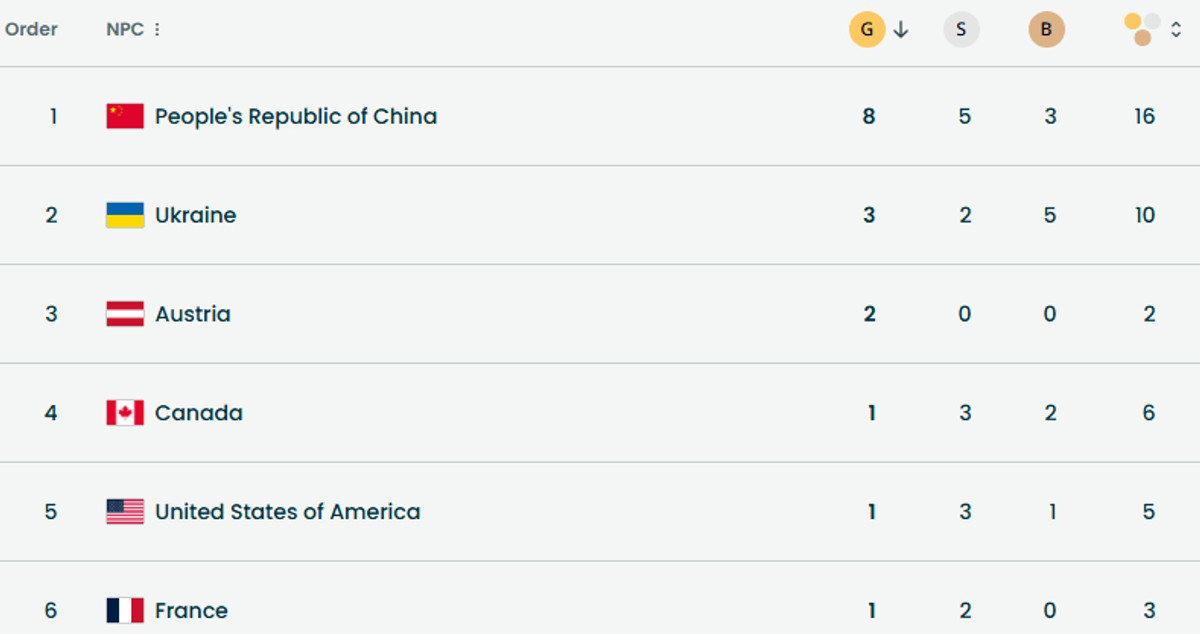Click the total medals cluster icon

pyautogui.click(x=1142, y=29)
